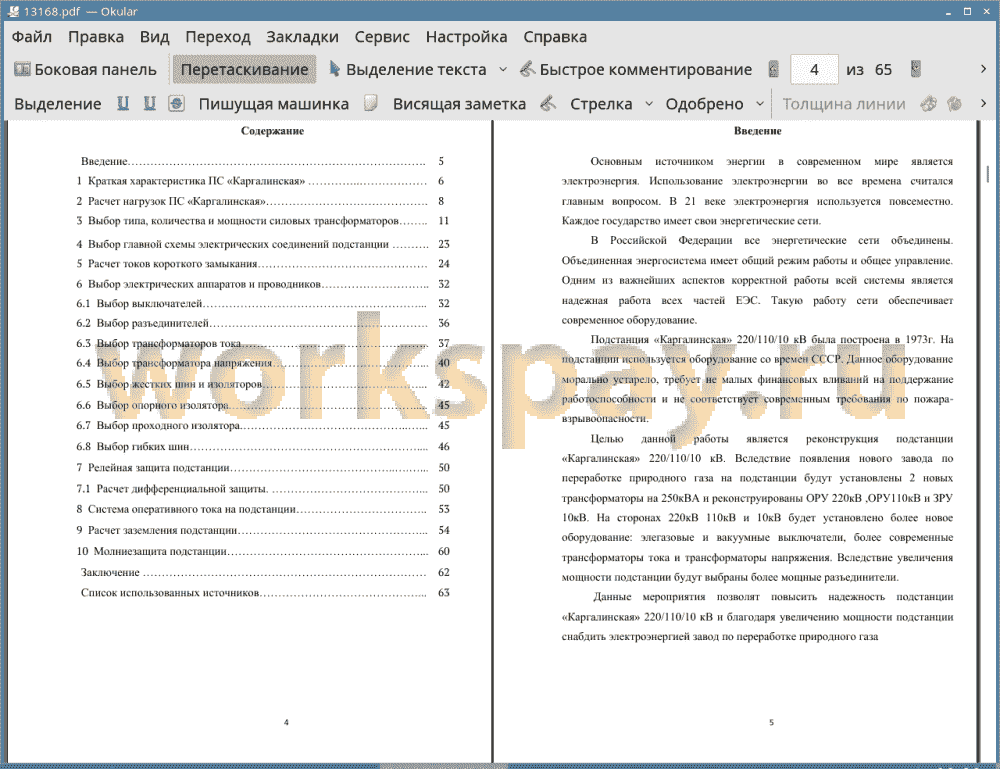1000x769 pixels.
Task: Minimize the Okular window
Action: [949, 11]
